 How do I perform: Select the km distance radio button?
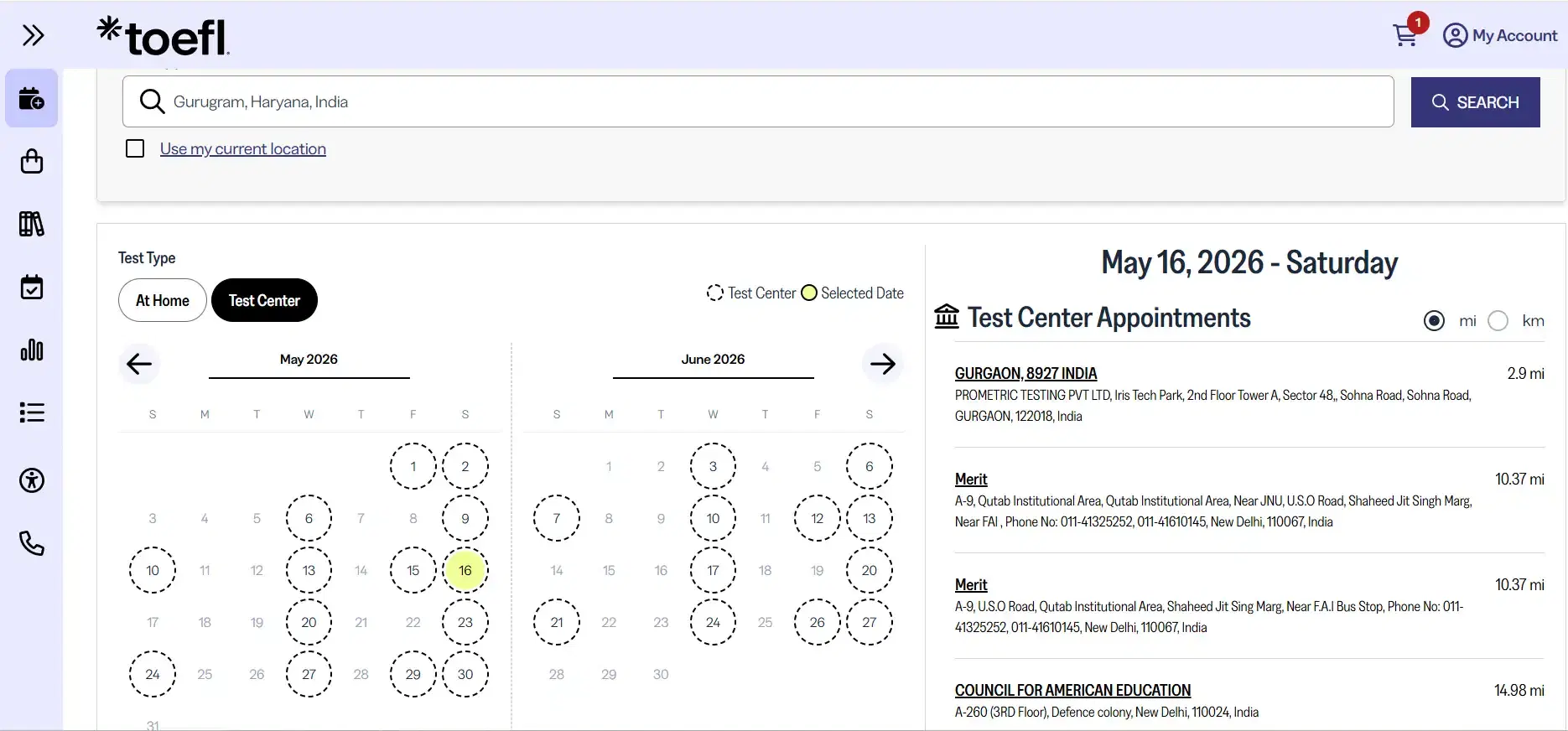(x=1498, y=321)
